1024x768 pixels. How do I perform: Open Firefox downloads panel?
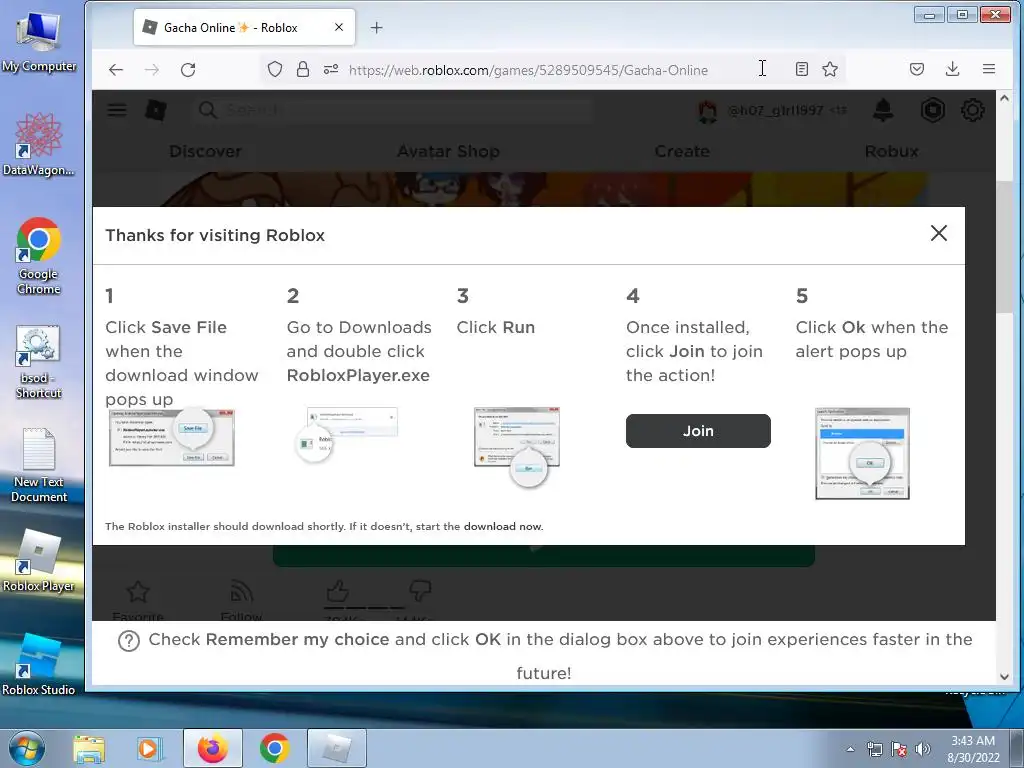pyautogui.click(x=953, y=69)
